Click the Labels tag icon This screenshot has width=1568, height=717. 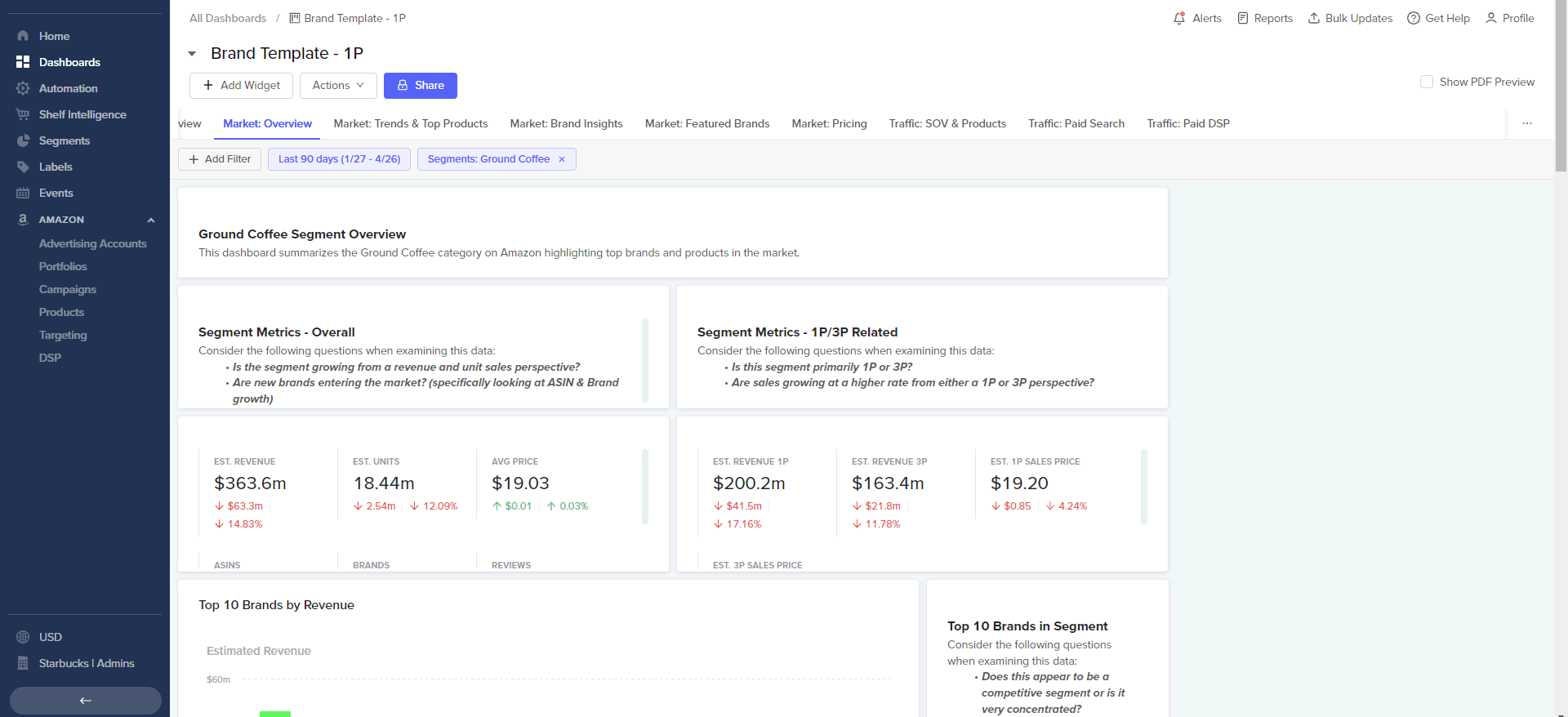[23, 167]
